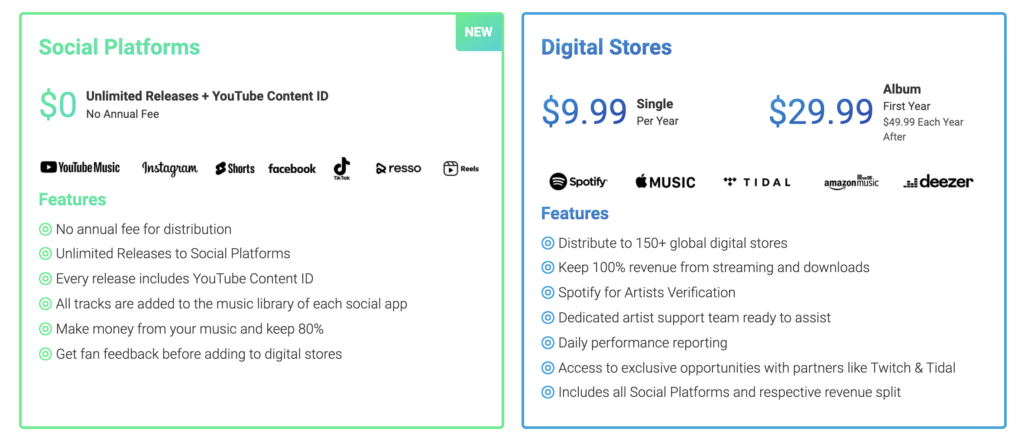Viewport: 1024px width, 448px height.
Task: Click the Spotify for Artists Verification feature
Action: coord(647,293)
